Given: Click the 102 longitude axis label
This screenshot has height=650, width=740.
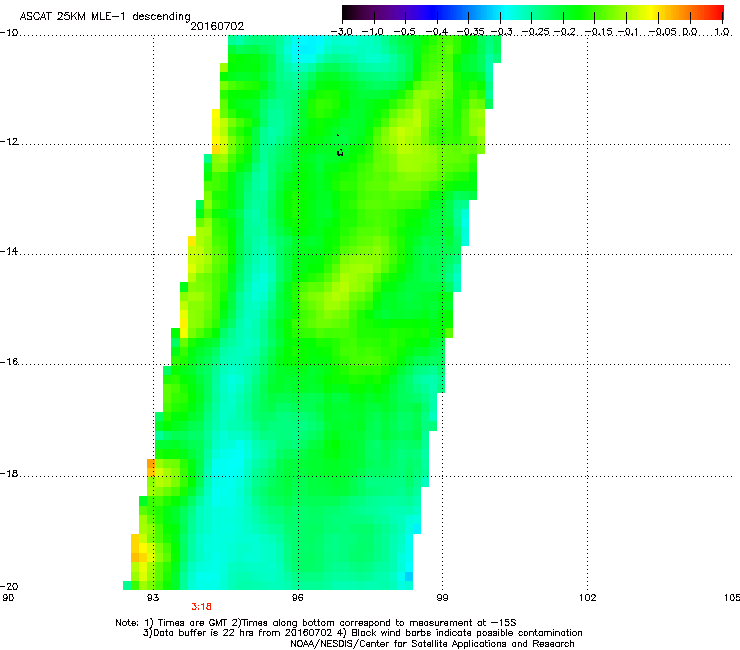Looking at the screenshot, I should point(587,598).
